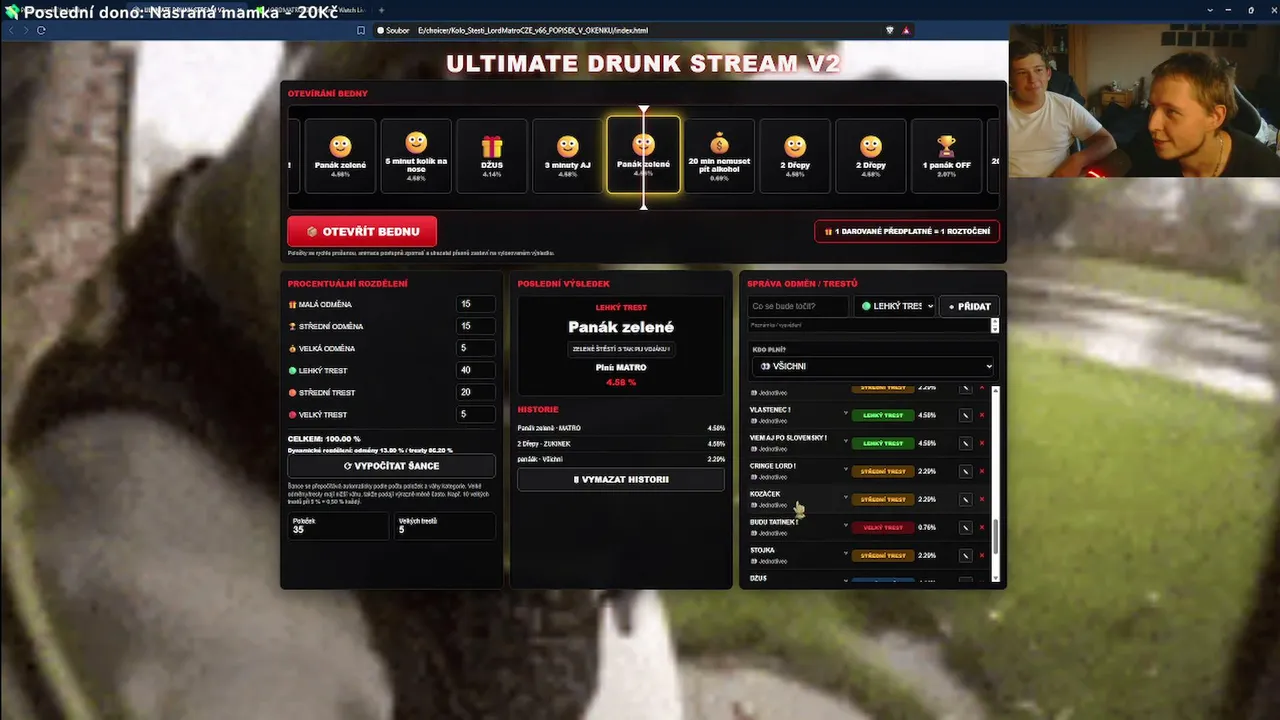Delete the KOZÁČEK entry
The image size is (1280, 720).
click(x=982, y=499)
